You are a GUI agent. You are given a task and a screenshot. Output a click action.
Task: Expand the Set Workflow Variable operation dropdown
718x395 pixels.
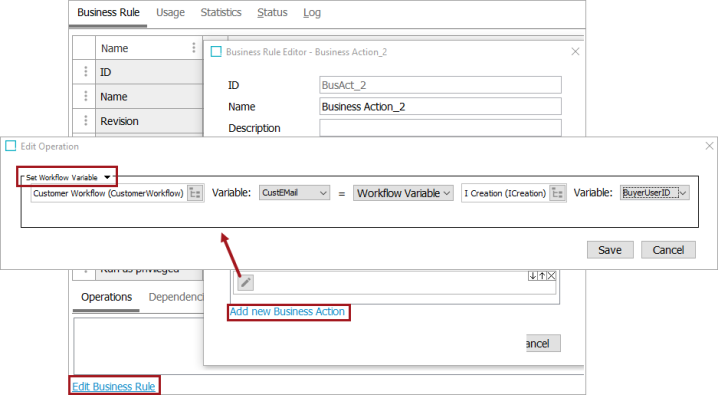pyautogui.click(x=107, y=177)
